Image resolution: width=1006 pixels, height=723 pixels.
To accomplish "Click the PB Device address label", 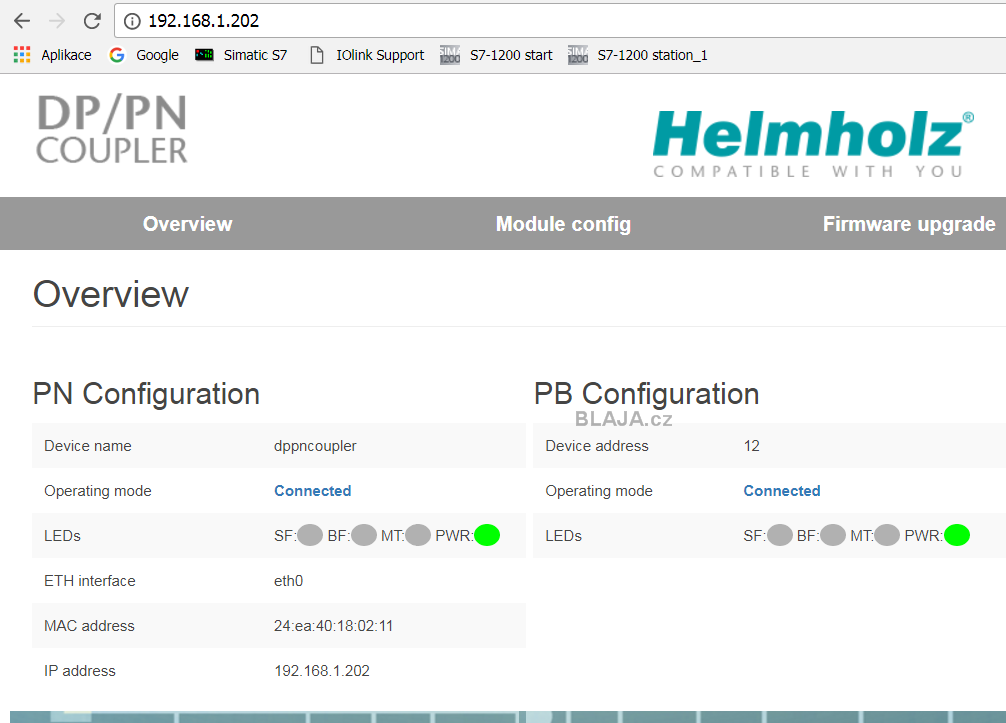I will pyautogui.click(x=597, y=446).
